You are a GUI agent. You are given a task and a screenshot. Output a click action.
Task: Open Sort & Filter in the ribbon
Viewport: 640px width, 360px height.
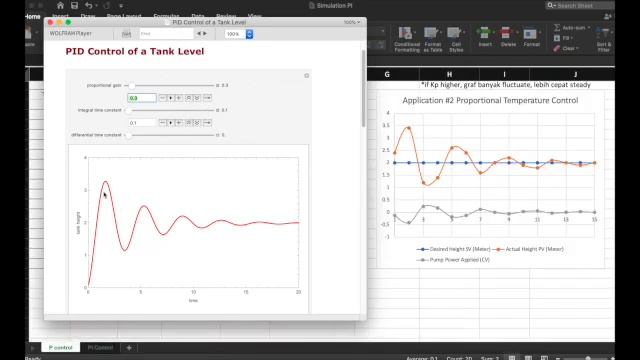click(604, 40)
